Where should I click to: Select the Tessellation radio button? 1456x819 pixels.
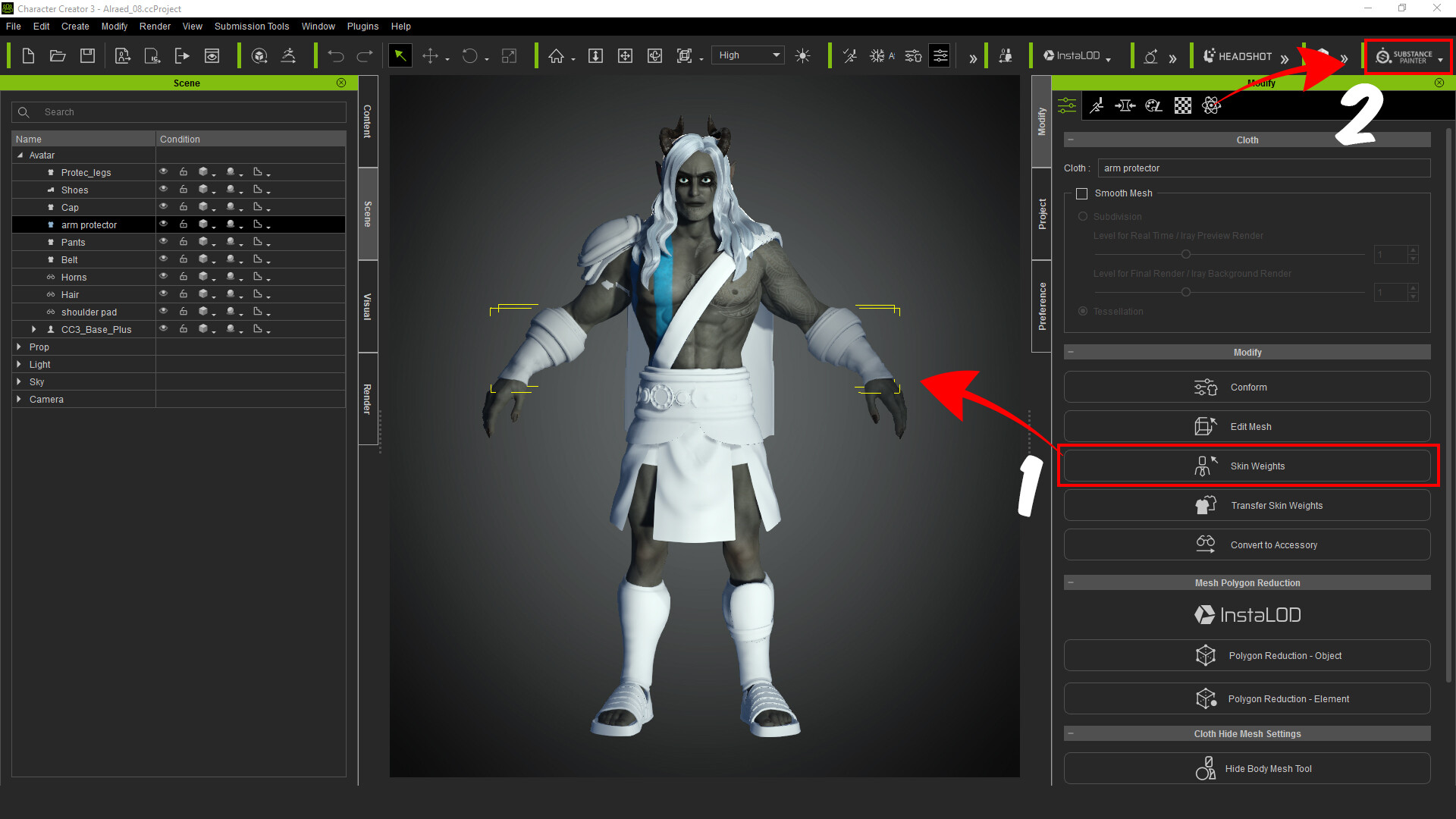pyautogui.click(x=1082, y=311)
